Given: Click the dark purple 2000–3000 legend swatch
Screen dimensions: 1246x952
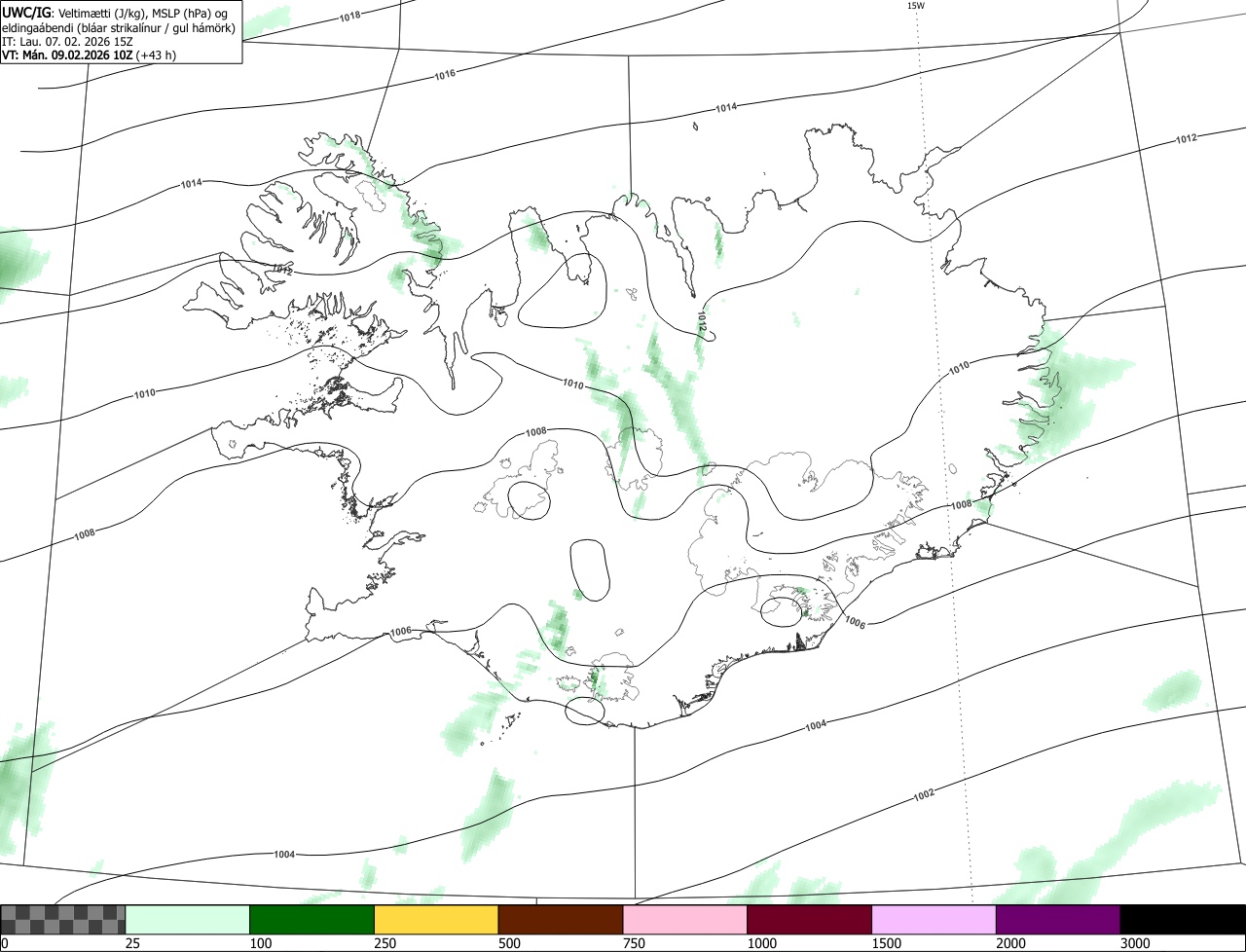Looking at the screenshot, I should pyautogui.click(x=1058, y=919).
